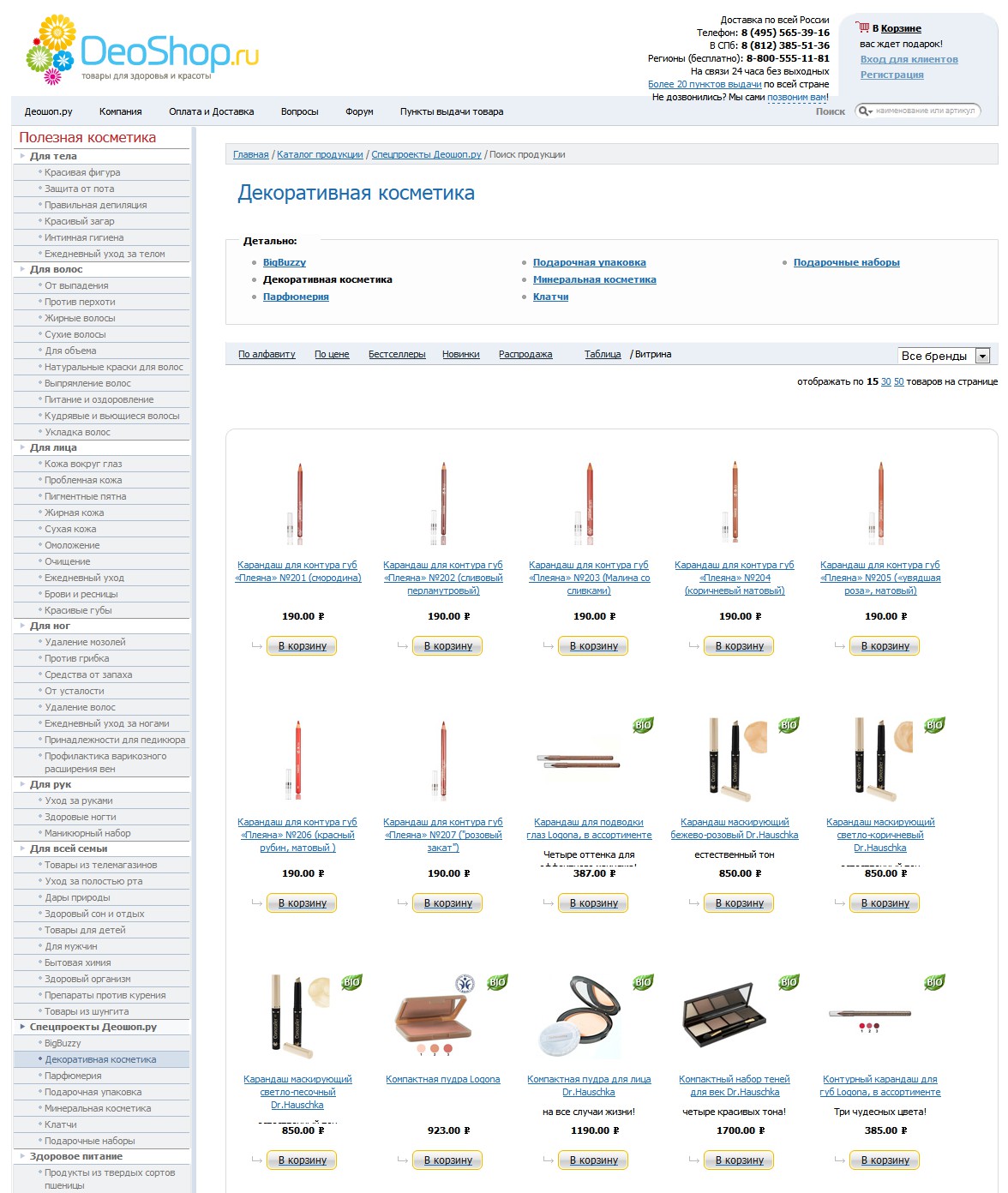Open Пункты выдачи товара menu item
This screenshot has height=1193, width=1008.
[452, 111]
